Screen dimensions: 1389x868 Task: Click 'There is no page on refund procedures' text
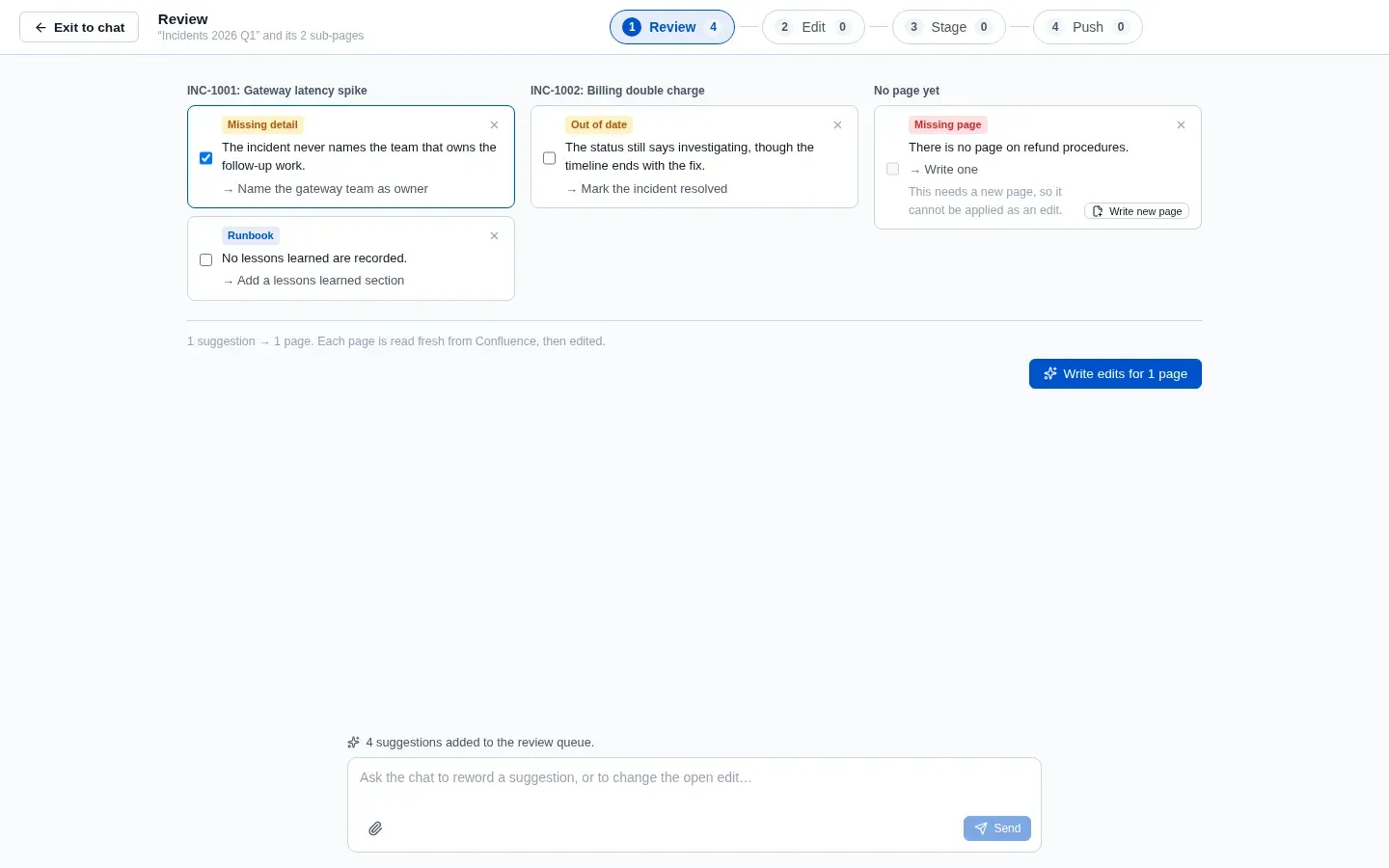pyautogui.click(x=1019, y=148)
